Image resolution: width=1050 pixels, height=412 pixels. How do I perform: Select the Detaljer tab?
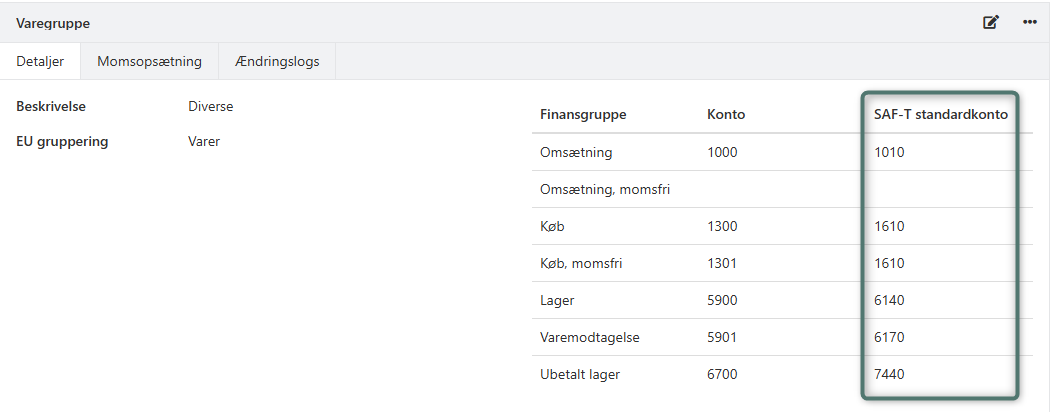click(40, 61)
